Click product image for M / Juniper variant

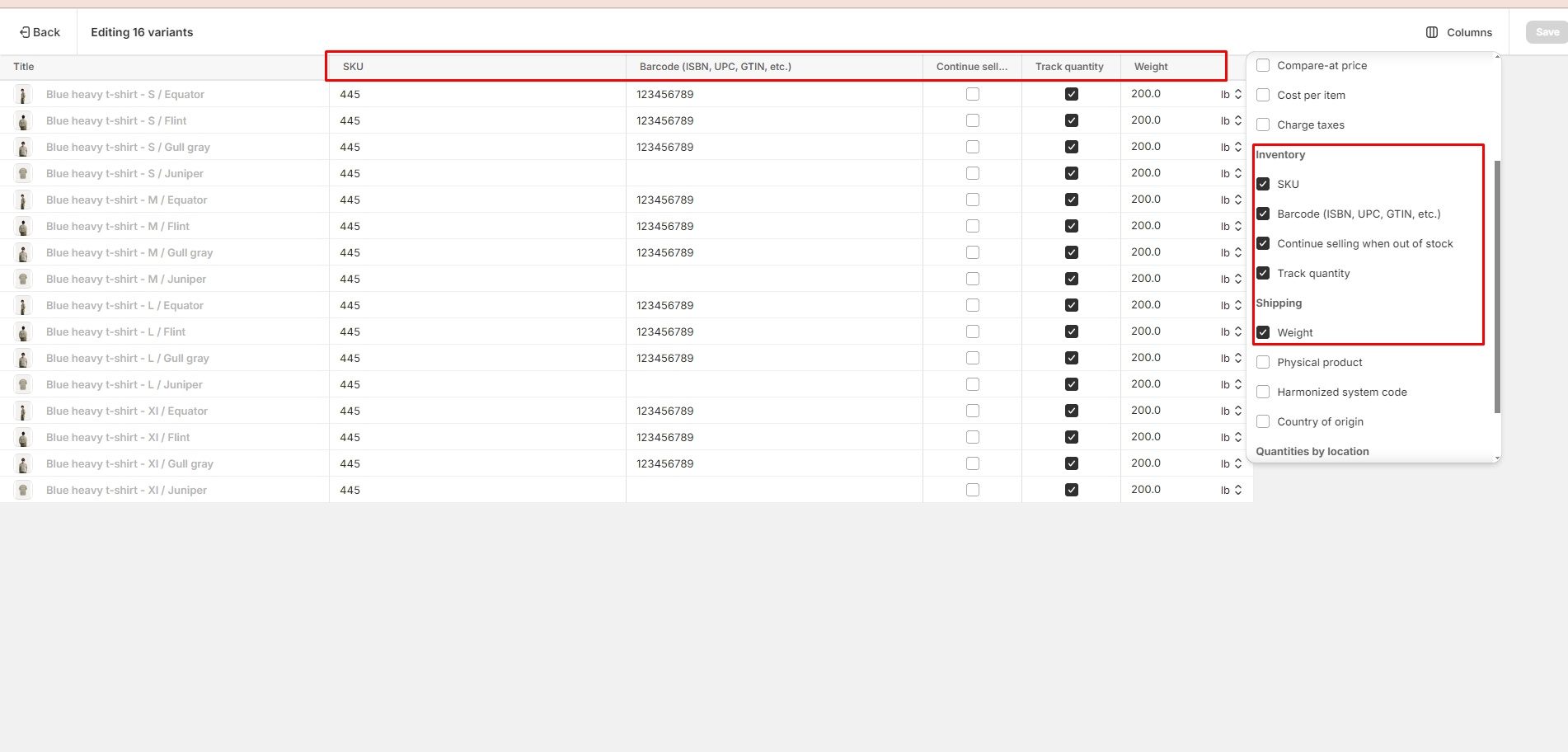(x=23, y=280)
